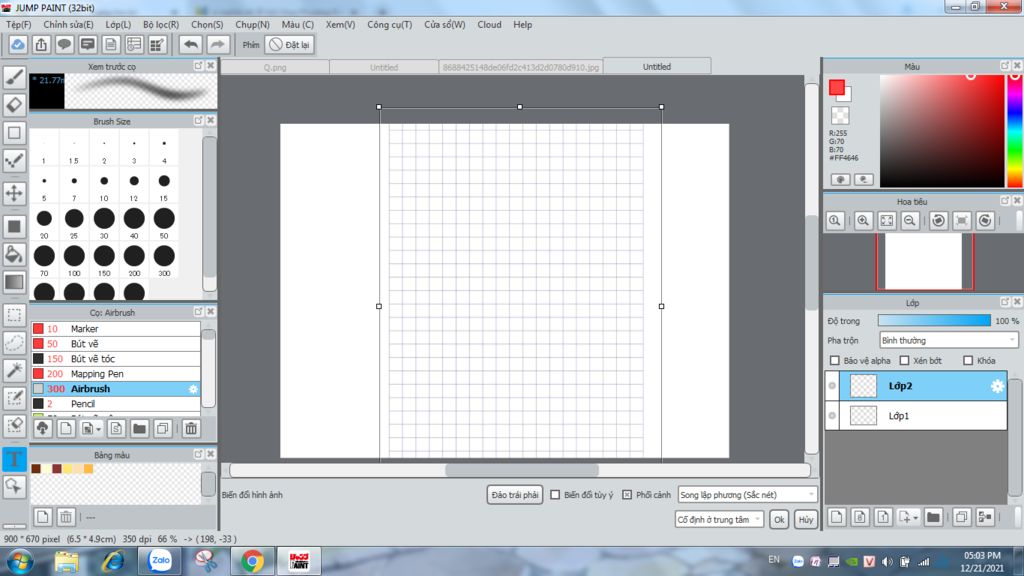Open Song lập phương interpolation dropdown
Image resolution: width=1024 pixels, height=576 pixels.
tap(747, 495)
